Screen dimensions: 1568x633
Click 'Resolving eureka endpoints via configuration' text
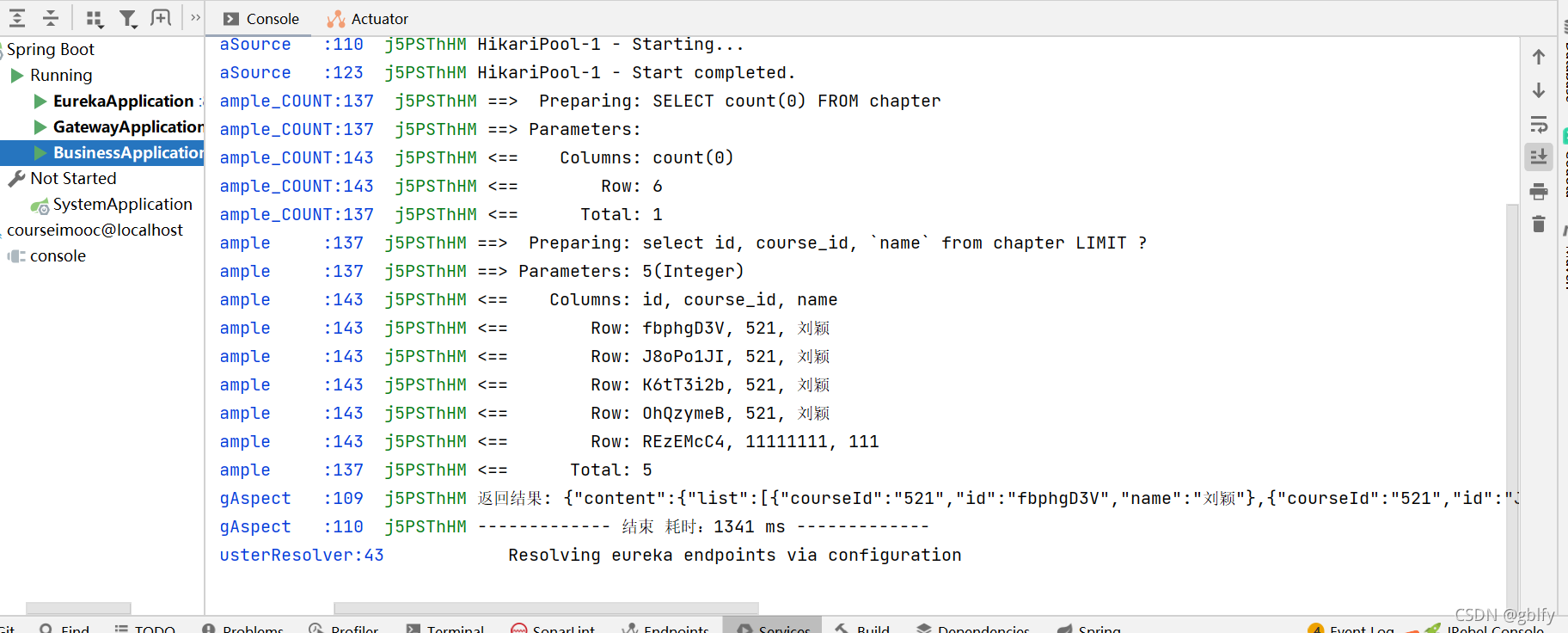[x=735, y=555]
